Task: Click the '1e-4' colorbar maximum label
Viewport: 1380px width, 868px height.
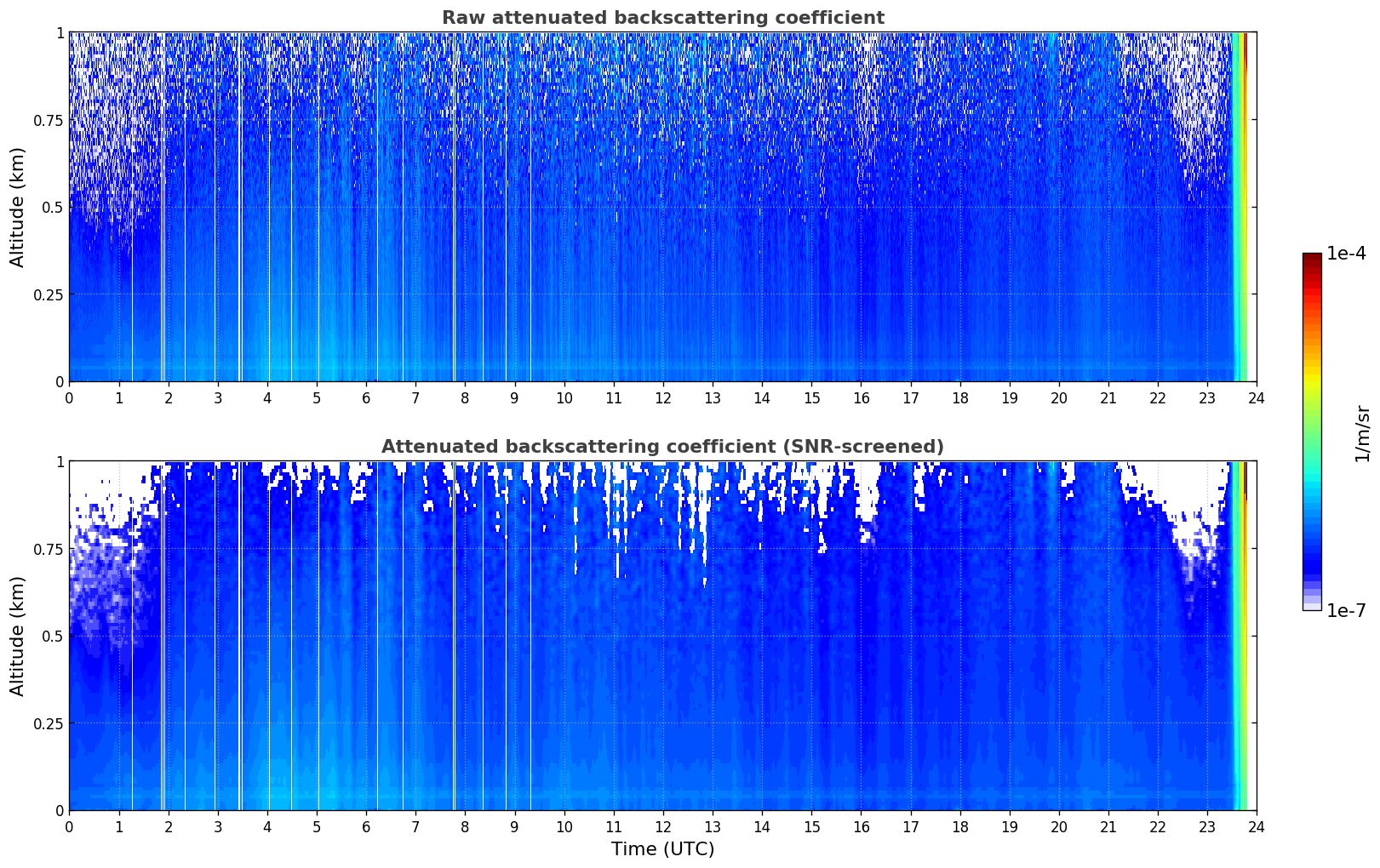Action: (1345, 254)
